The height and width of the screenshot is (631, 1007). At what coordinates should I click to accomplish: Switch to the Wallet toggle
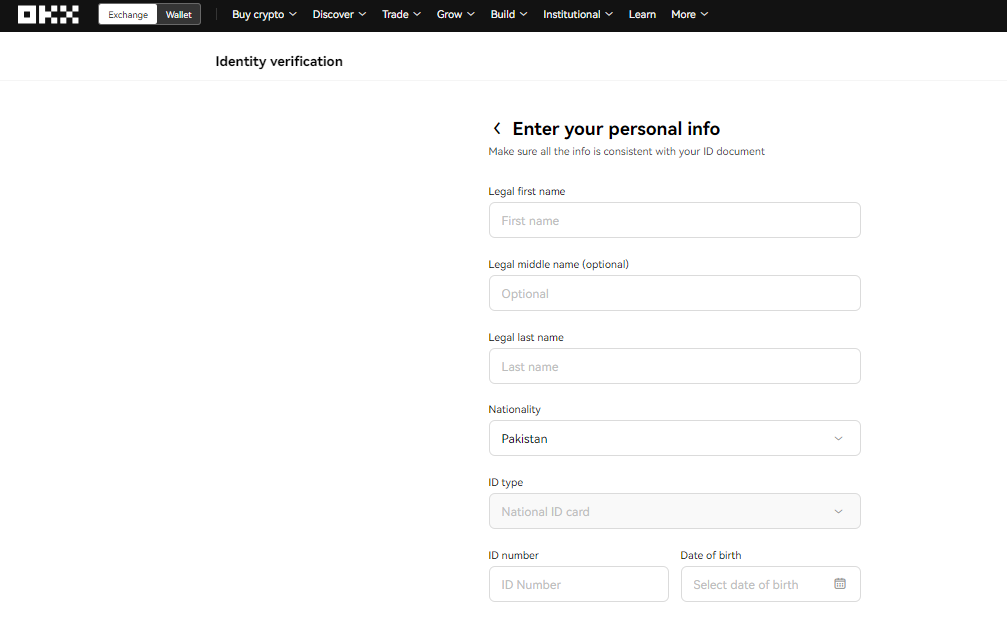[x=179, y=14]
